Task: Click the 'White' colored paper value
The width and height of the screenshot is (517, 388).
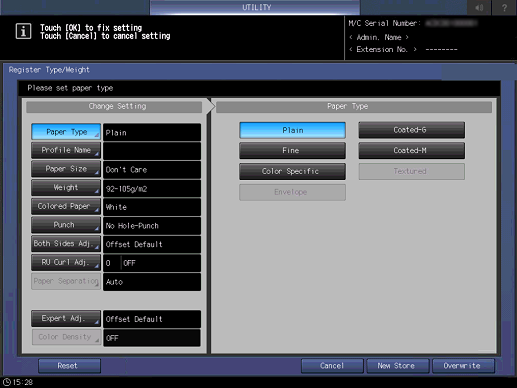Action: pos(152,207)
